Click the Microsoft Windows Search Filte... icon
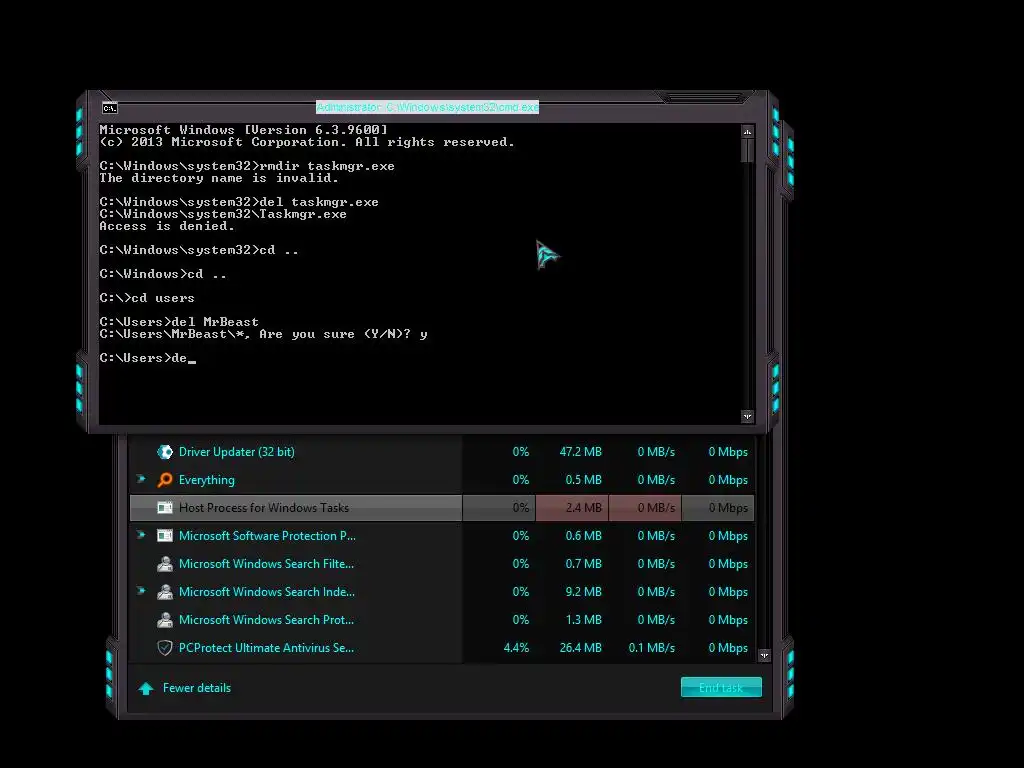Screen dimensions: 1024x768 (x=165, y=564)
